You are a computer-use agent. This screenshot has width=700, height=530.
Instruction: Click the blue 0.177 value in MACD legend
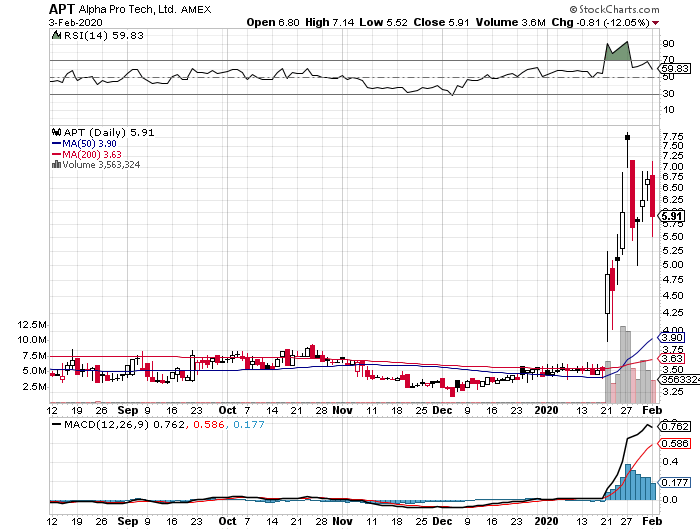tap(249, 424)
